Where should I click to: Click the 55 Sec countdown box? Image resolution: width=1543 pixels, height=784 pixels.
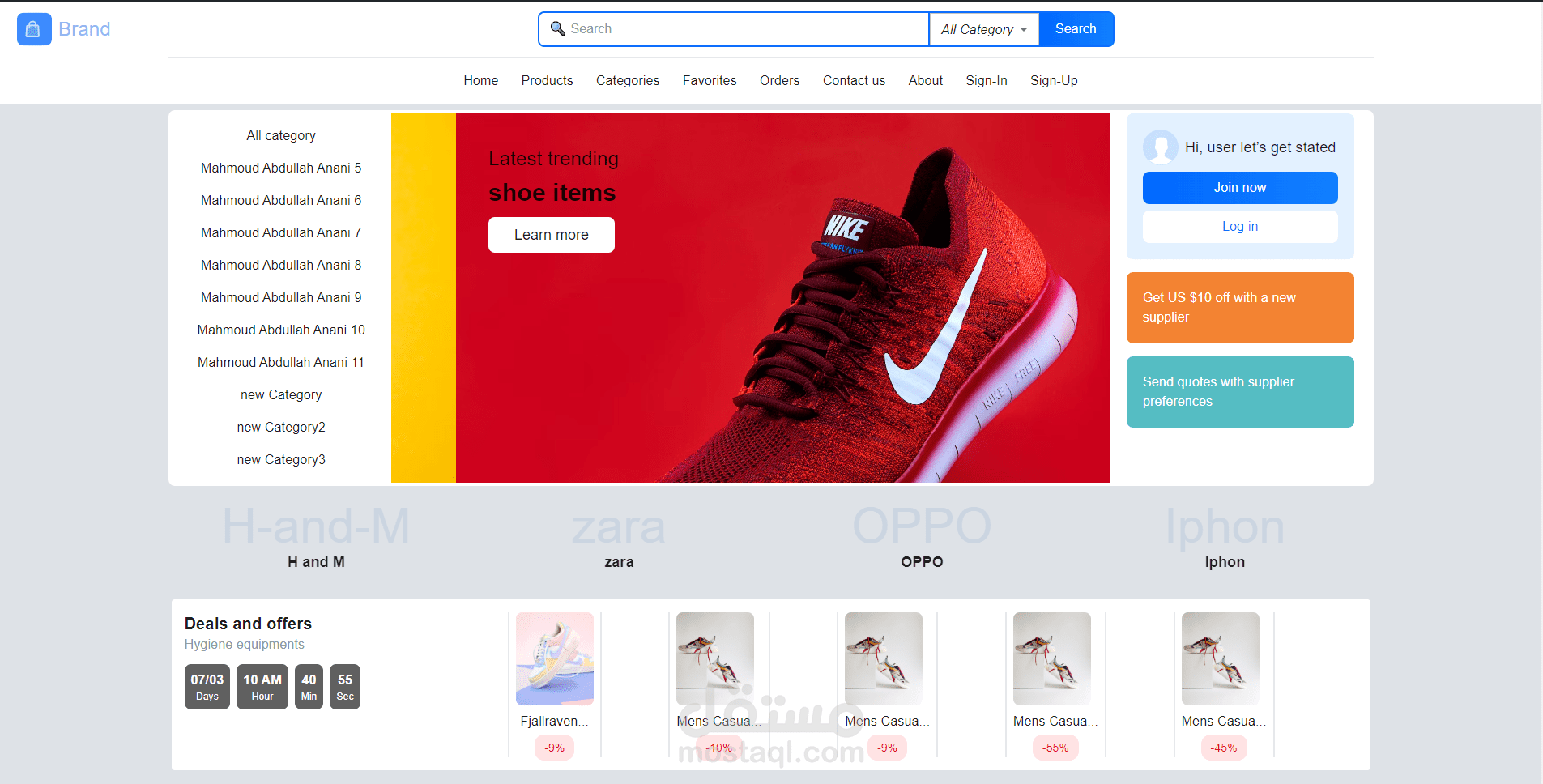pos(345,687)
